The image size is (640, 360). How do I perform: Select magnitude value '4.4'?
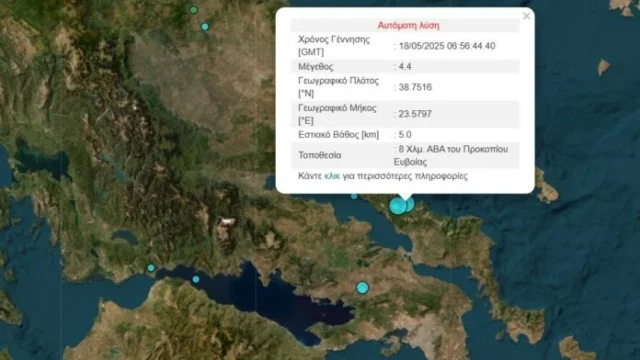[x=405, y=67]
